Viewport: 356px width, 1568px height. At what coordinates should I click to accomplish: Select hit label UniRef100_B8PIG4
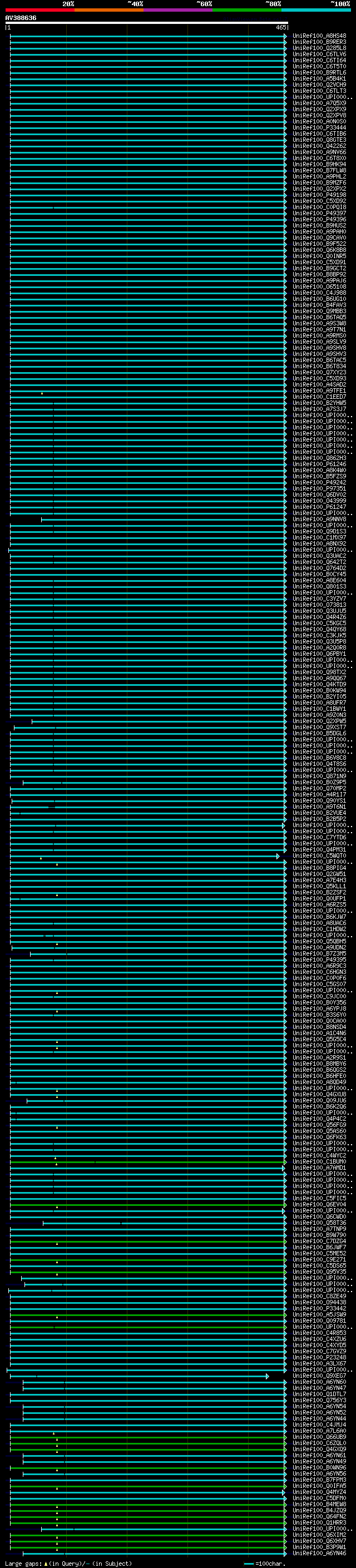(319, 868)
